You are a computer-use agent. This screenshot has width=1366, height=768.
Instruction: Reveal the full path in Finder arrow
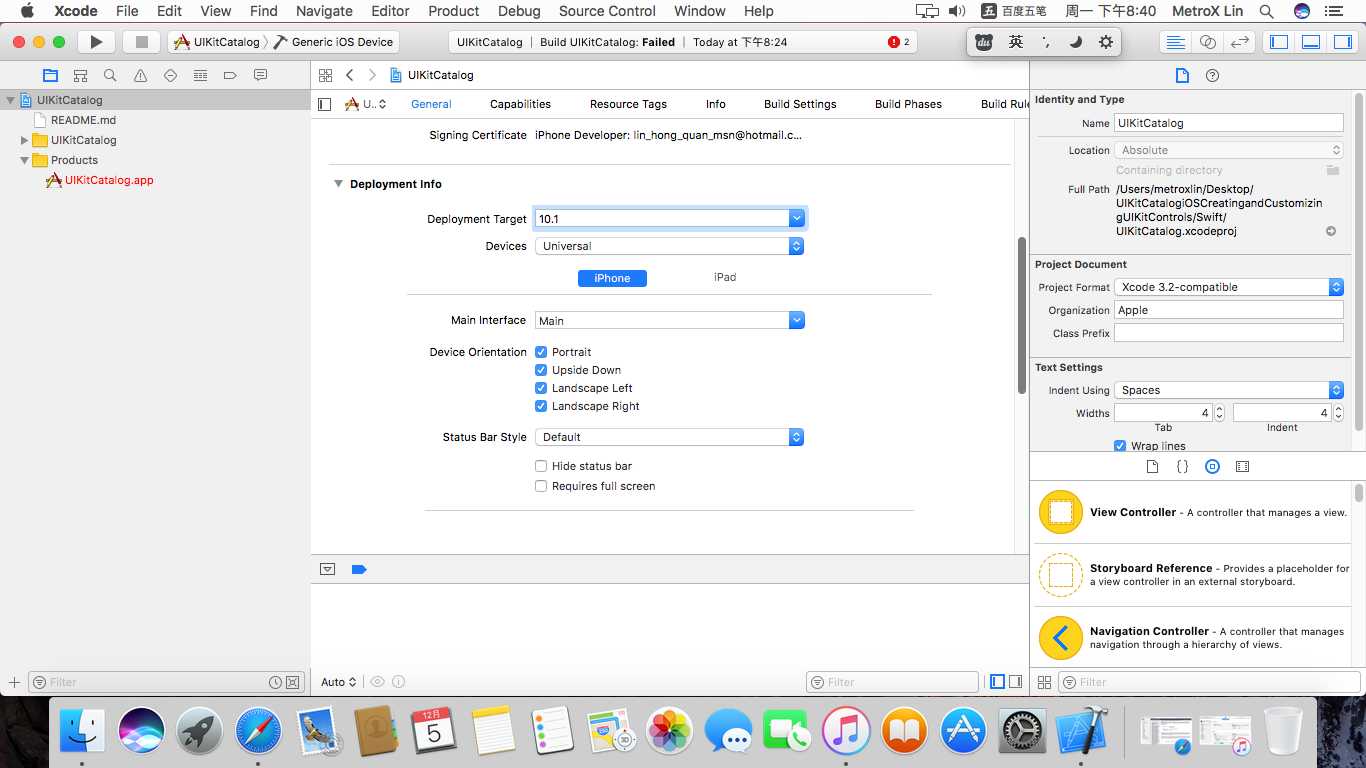point(1331,231)
